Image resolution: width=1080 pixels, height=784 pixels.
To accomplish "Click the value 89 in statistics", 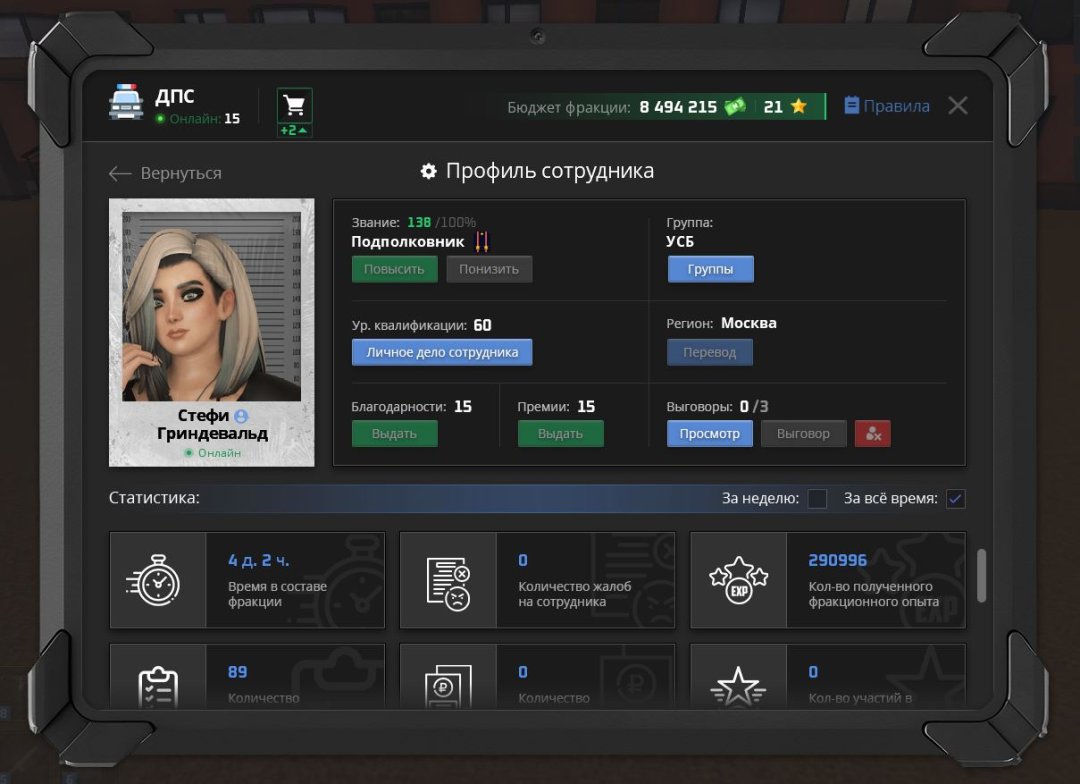I will click(x=238, y=672).
